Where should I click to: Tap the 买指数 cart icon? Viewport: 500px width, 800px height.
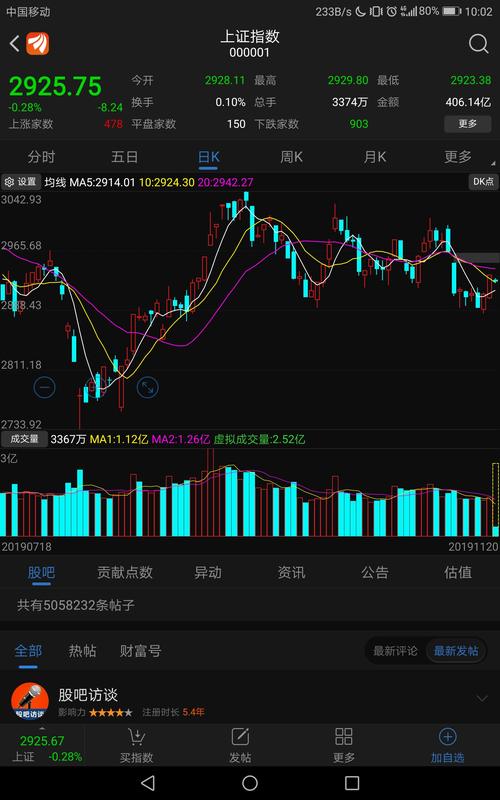136,737
